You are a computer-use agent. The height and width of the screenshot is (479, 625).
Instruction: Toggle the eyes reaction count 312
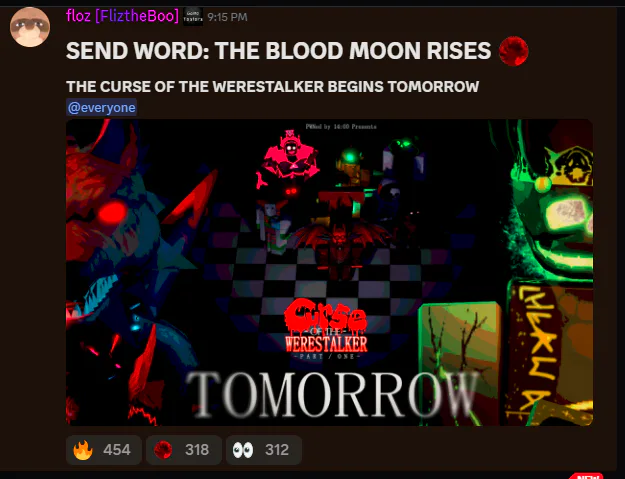click(263, 450)
